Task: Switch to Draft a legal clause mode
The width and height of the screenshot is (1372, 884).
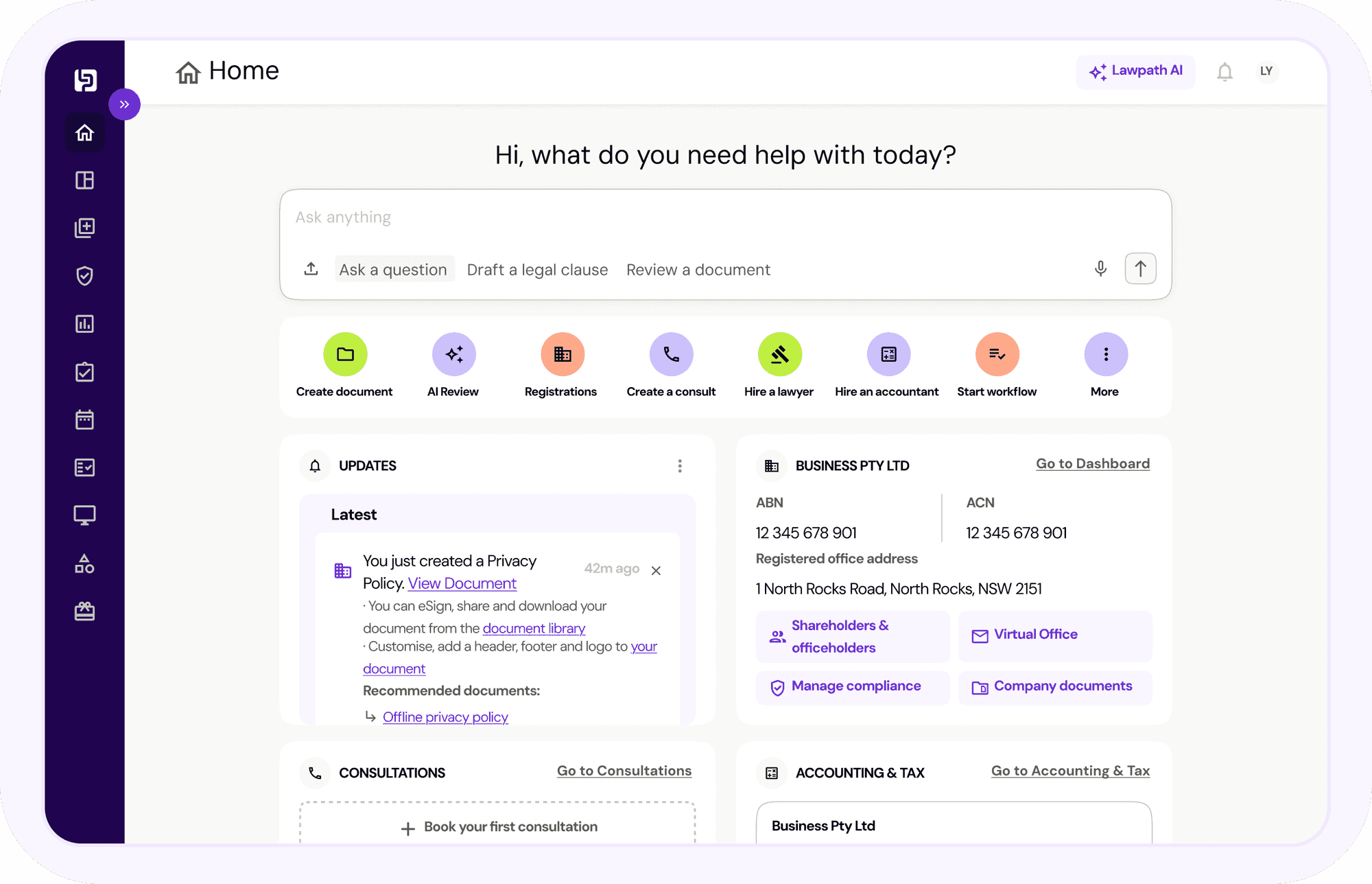Action: (x=537, y=270)
